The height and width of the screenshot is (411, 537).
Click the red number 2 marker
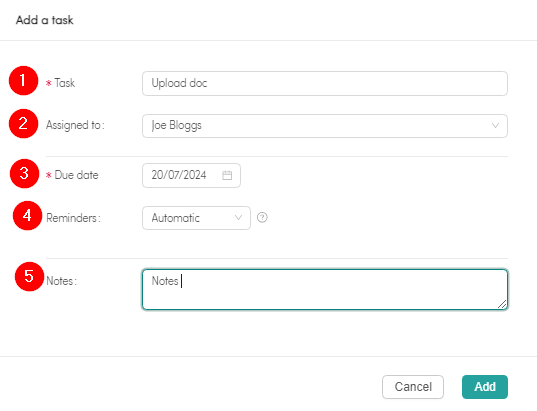point(23,124)
